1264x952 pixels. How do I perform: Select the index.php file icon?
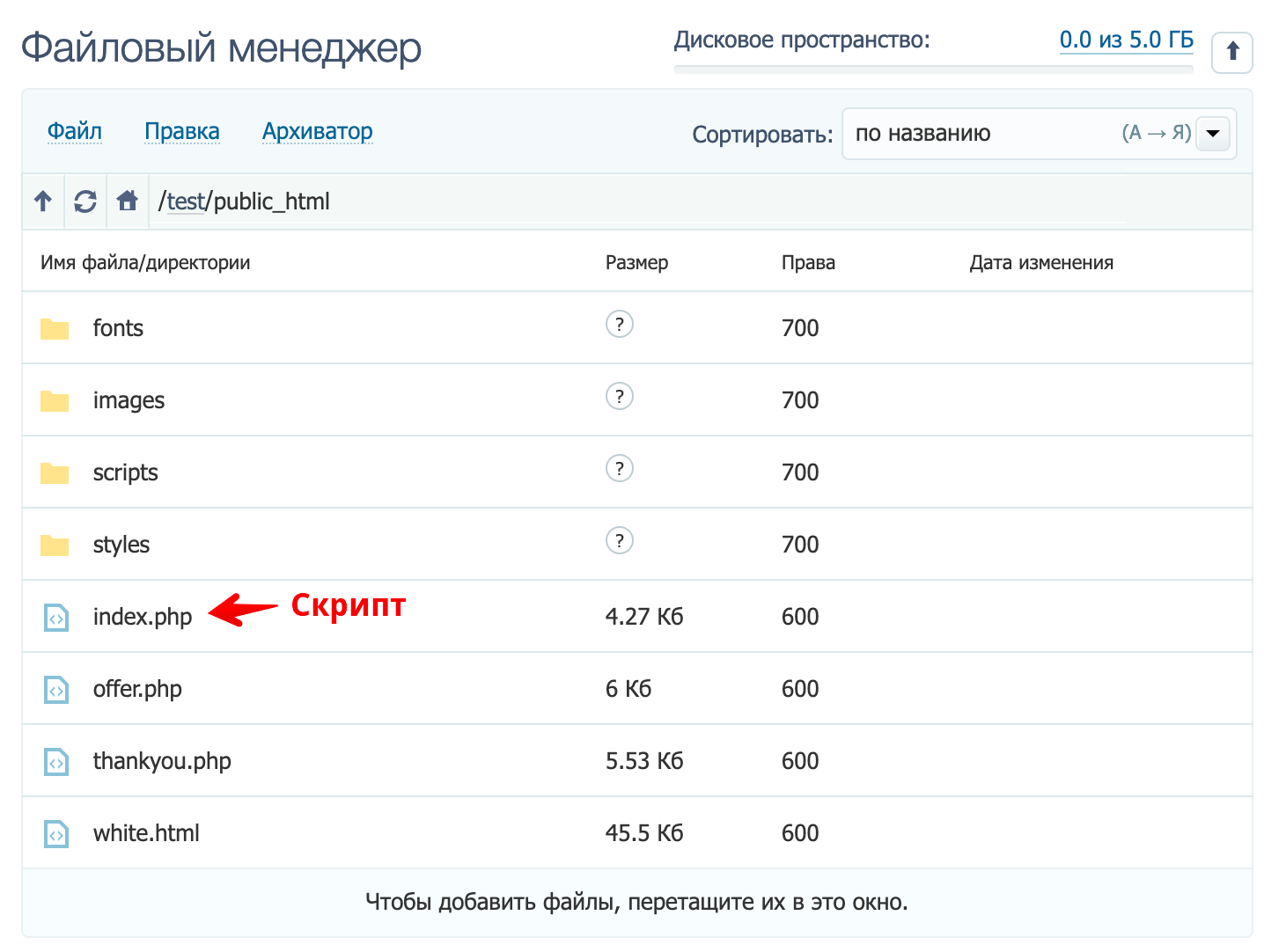coord(55,617)
